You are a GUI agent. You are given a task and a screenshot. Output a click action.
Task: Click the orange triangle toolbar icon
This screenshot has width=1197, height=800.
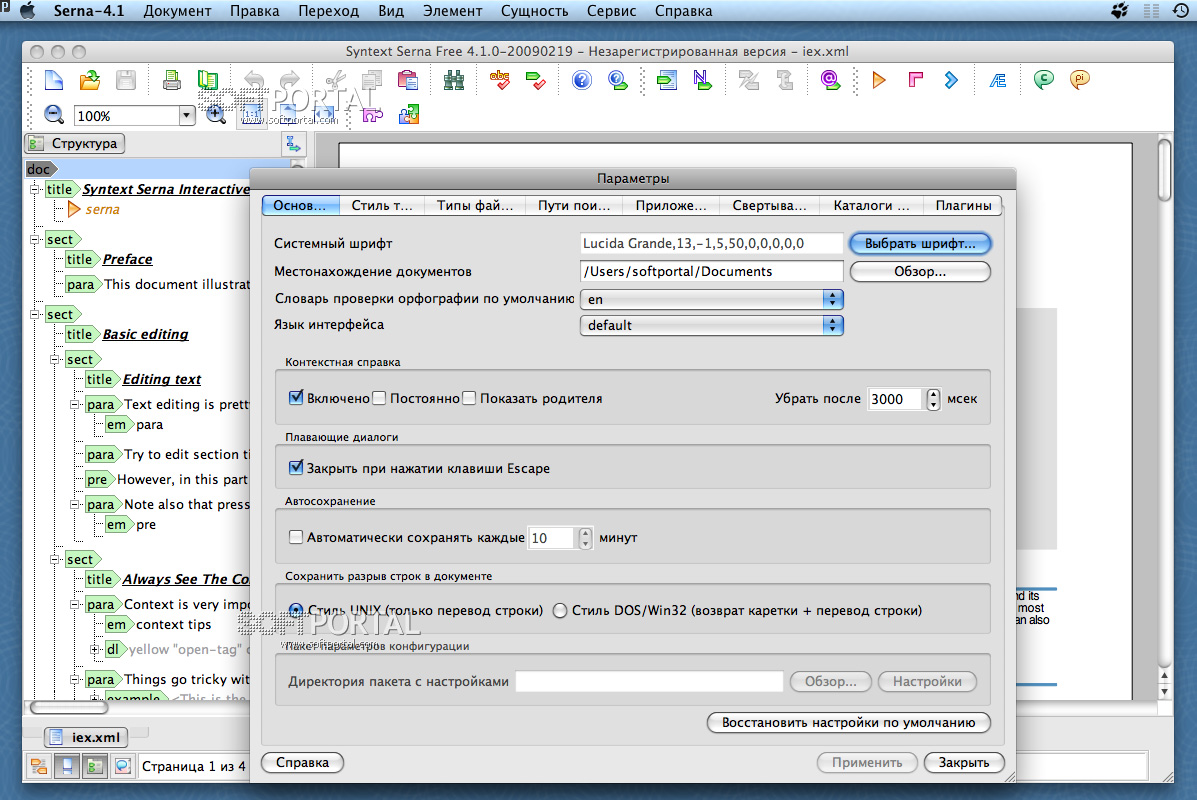pyautogui.click(x=879, y=80)
